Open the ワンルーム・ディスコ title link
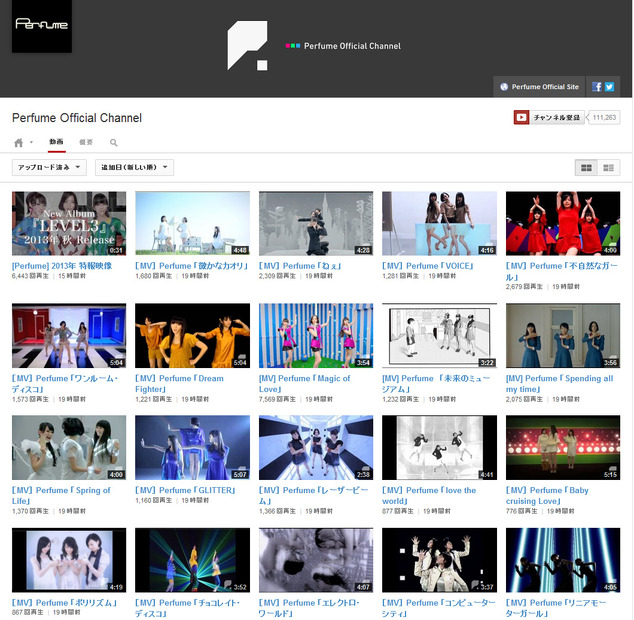 [65, 383]
